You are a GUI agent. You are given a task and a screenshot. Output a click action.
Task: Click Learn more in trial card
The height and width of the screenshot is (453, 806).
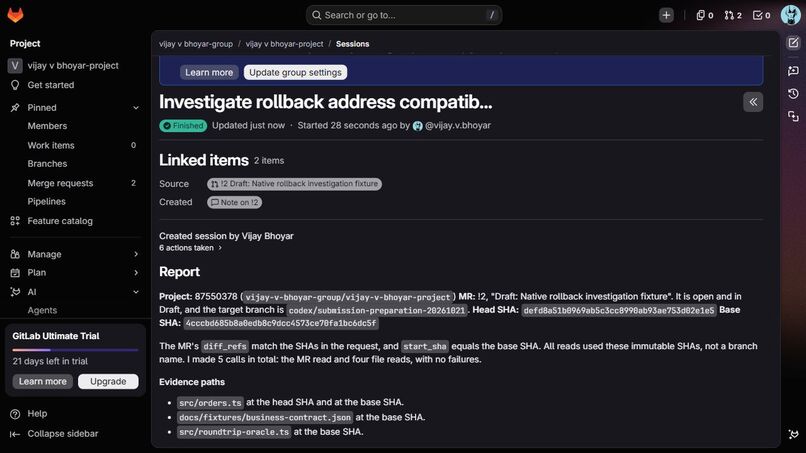coord(43,382)
